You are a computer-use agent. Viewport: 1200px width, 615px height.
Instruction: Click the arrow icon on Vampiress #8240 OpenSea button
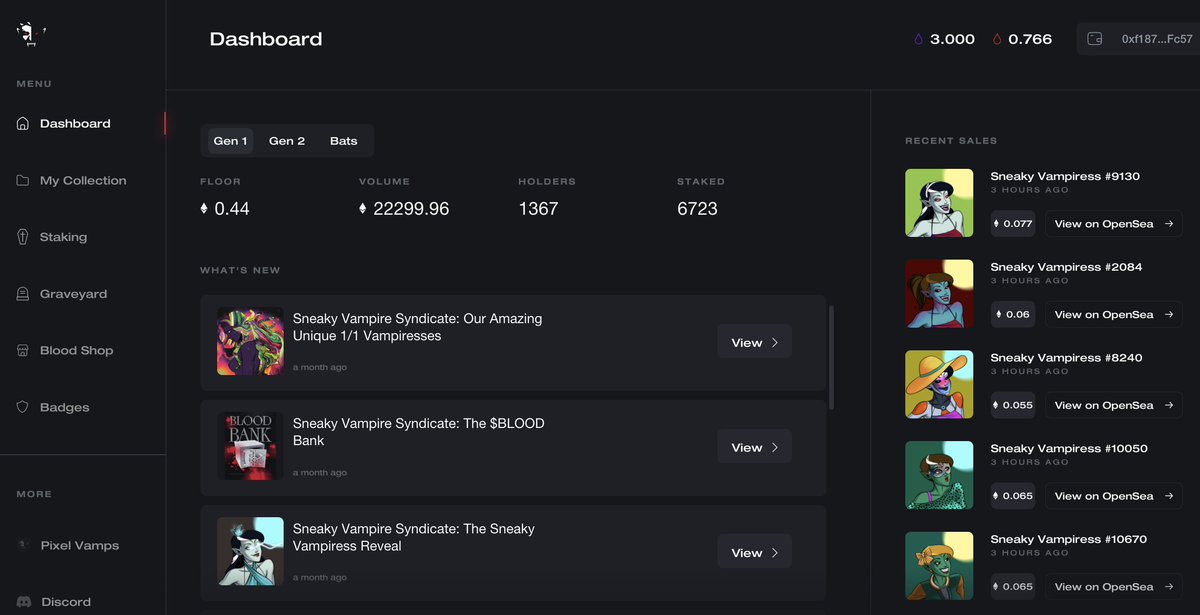[x=1168, y=406]
